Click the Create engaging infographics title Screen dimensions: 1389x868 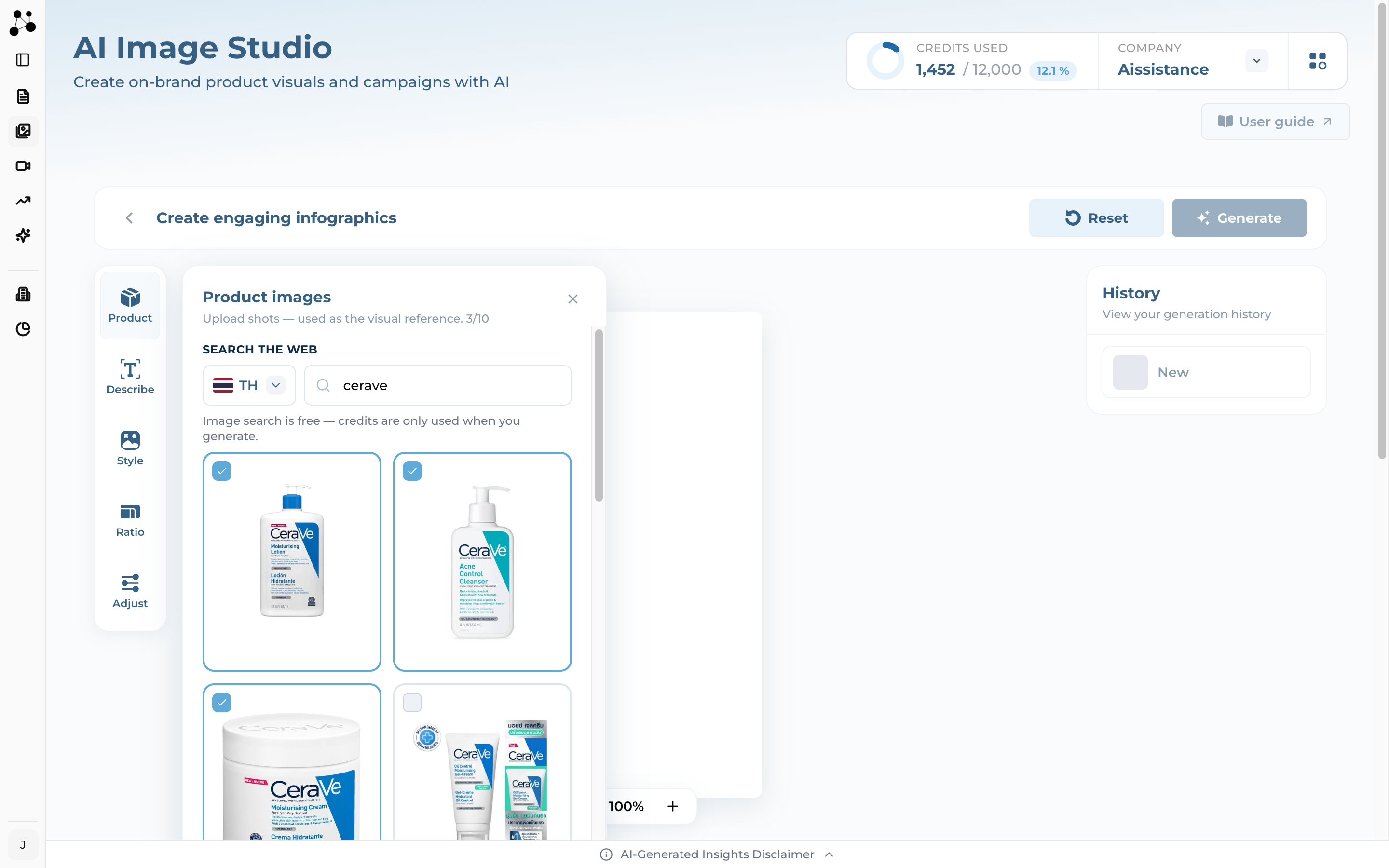coord(276,218)
